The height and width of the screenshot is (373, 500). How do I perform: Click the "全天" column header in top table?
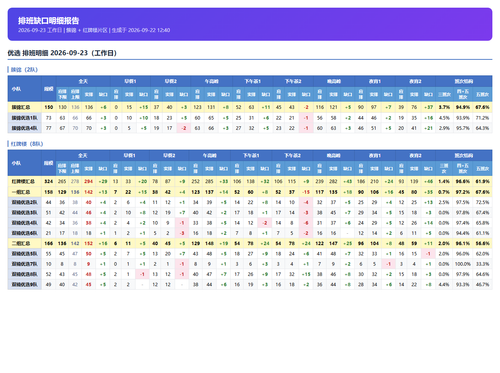[83, 81]
